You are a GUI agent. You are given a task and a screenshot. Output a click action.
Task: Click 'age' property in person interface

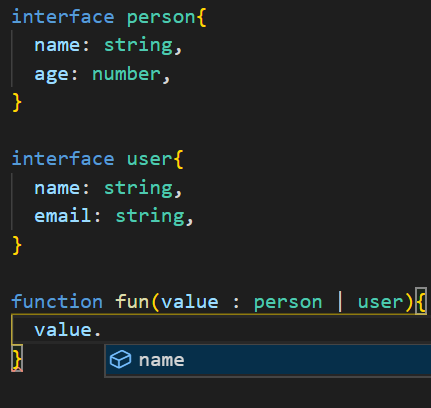click(51, 75)
